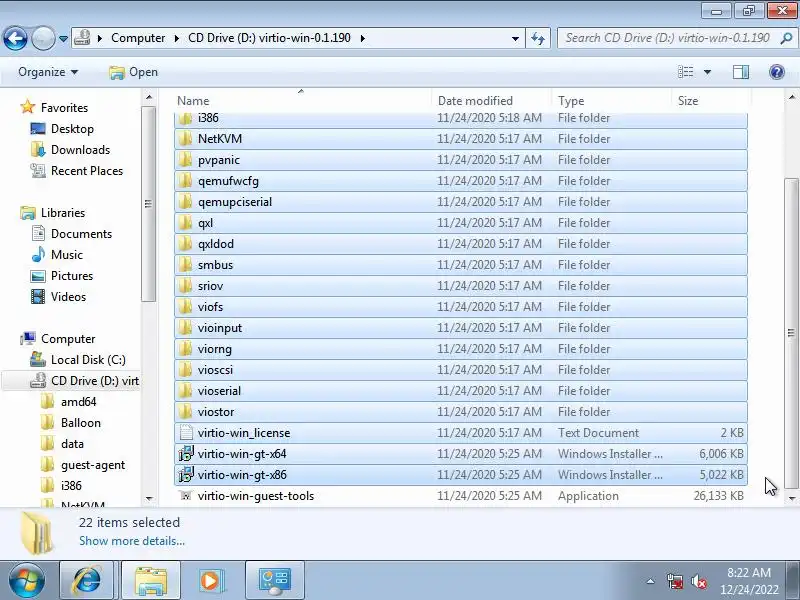Image resolution: width=800 pixels, height=600 pixels.
Task: Click the Show more details link
Action: click(132, 541)
